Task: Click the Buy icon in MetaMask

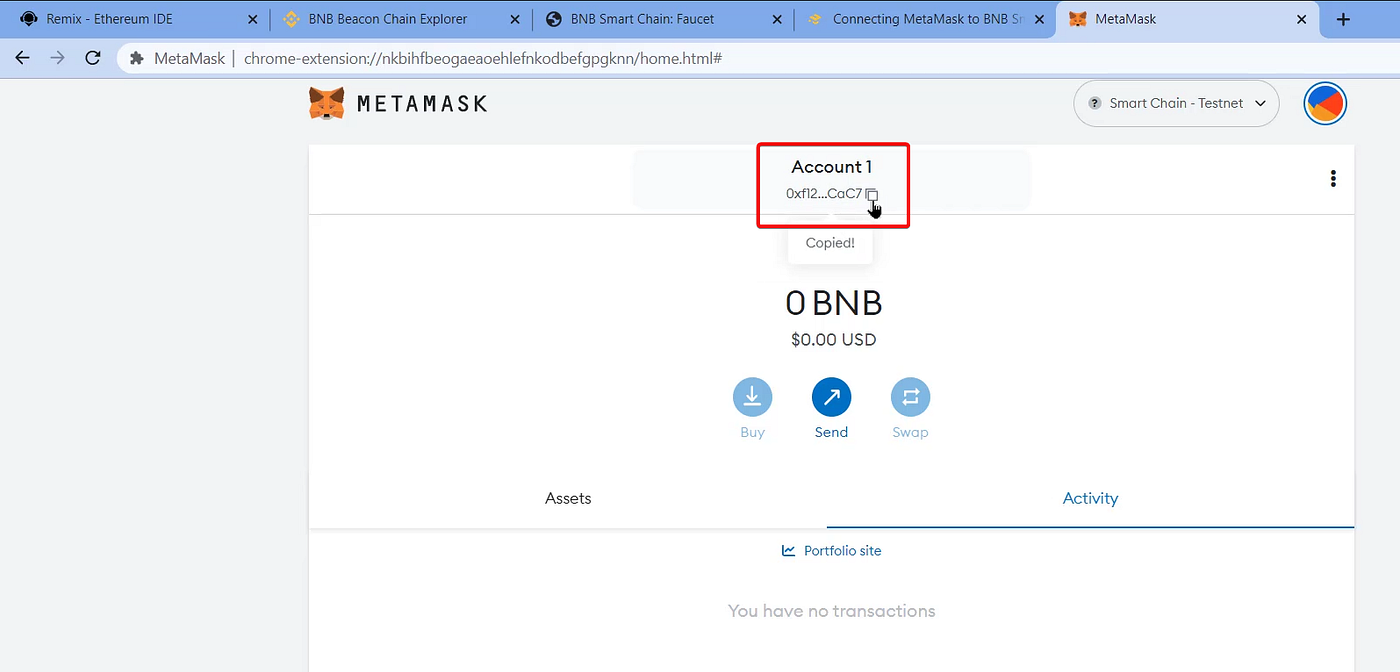Action: (752, 396)
